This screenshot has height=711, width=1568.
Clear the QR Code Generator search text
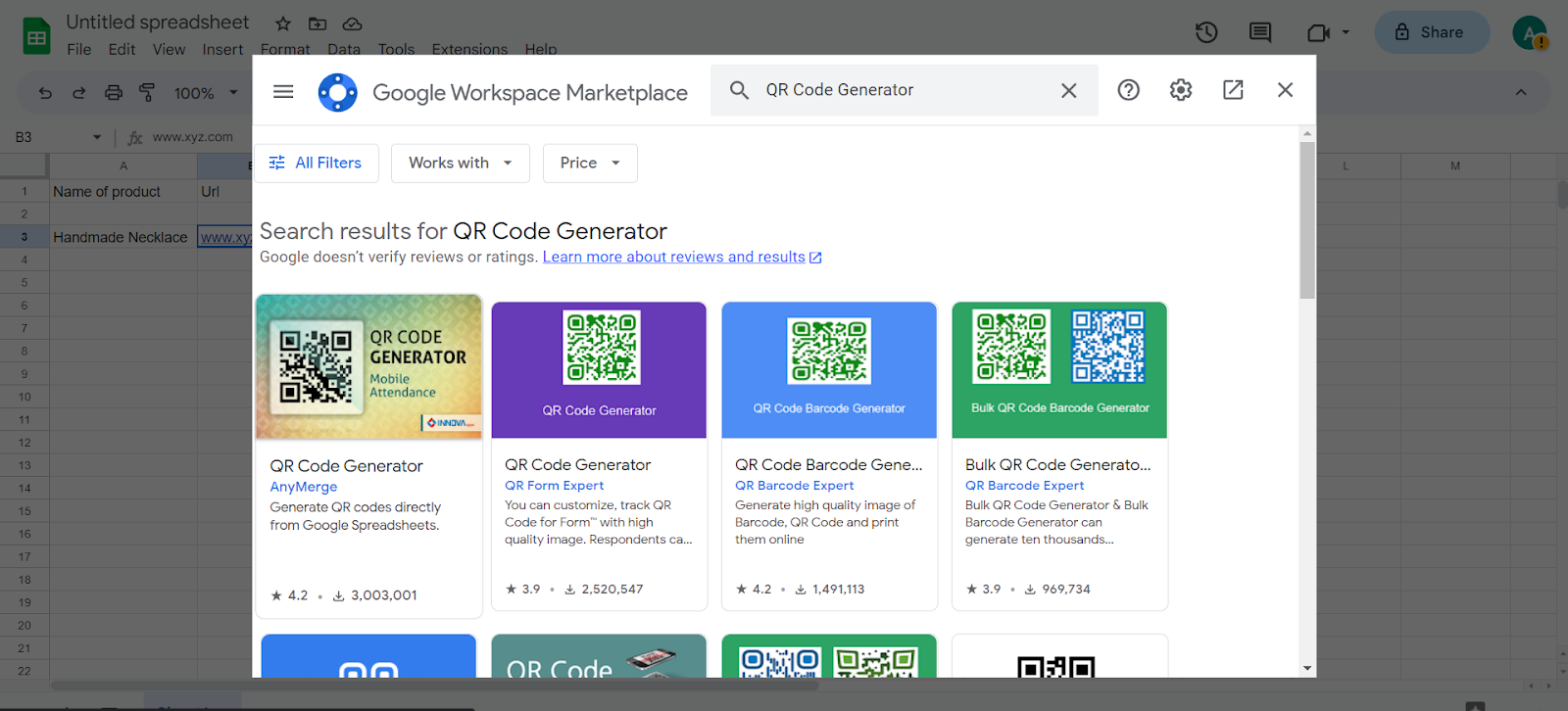click(x=1069, y=90)
